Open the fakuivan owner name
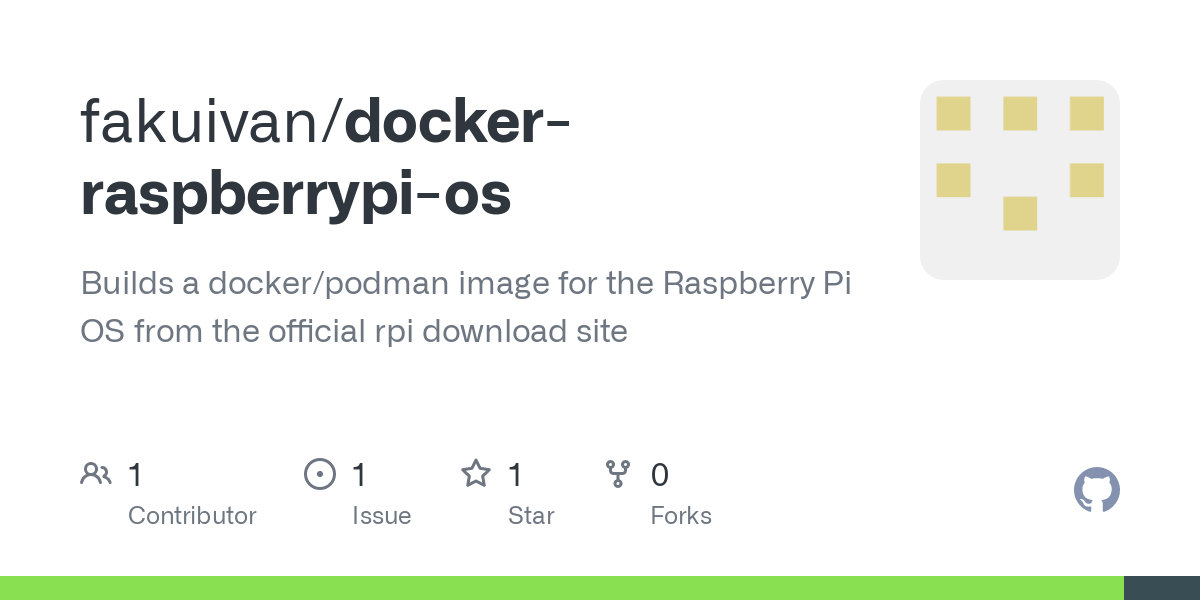Image resolution: width=1200 pixels, height=600 pixels. [x=205, y=121]
